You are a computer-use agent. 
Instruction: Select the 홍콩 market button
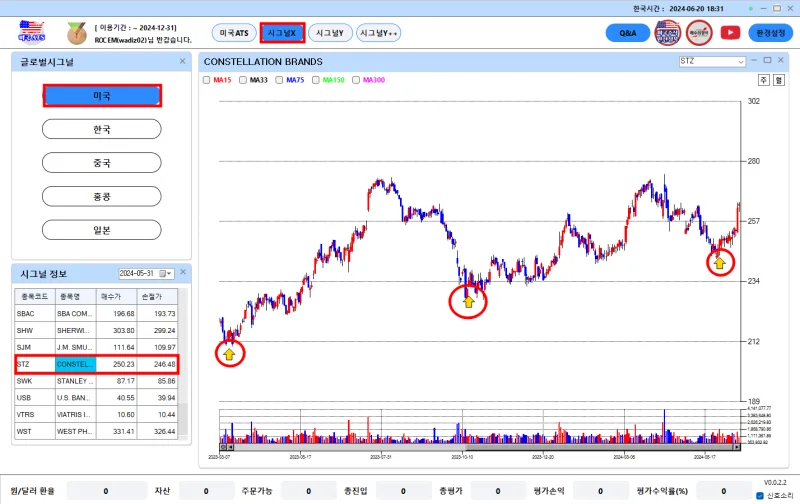point(102,196)
